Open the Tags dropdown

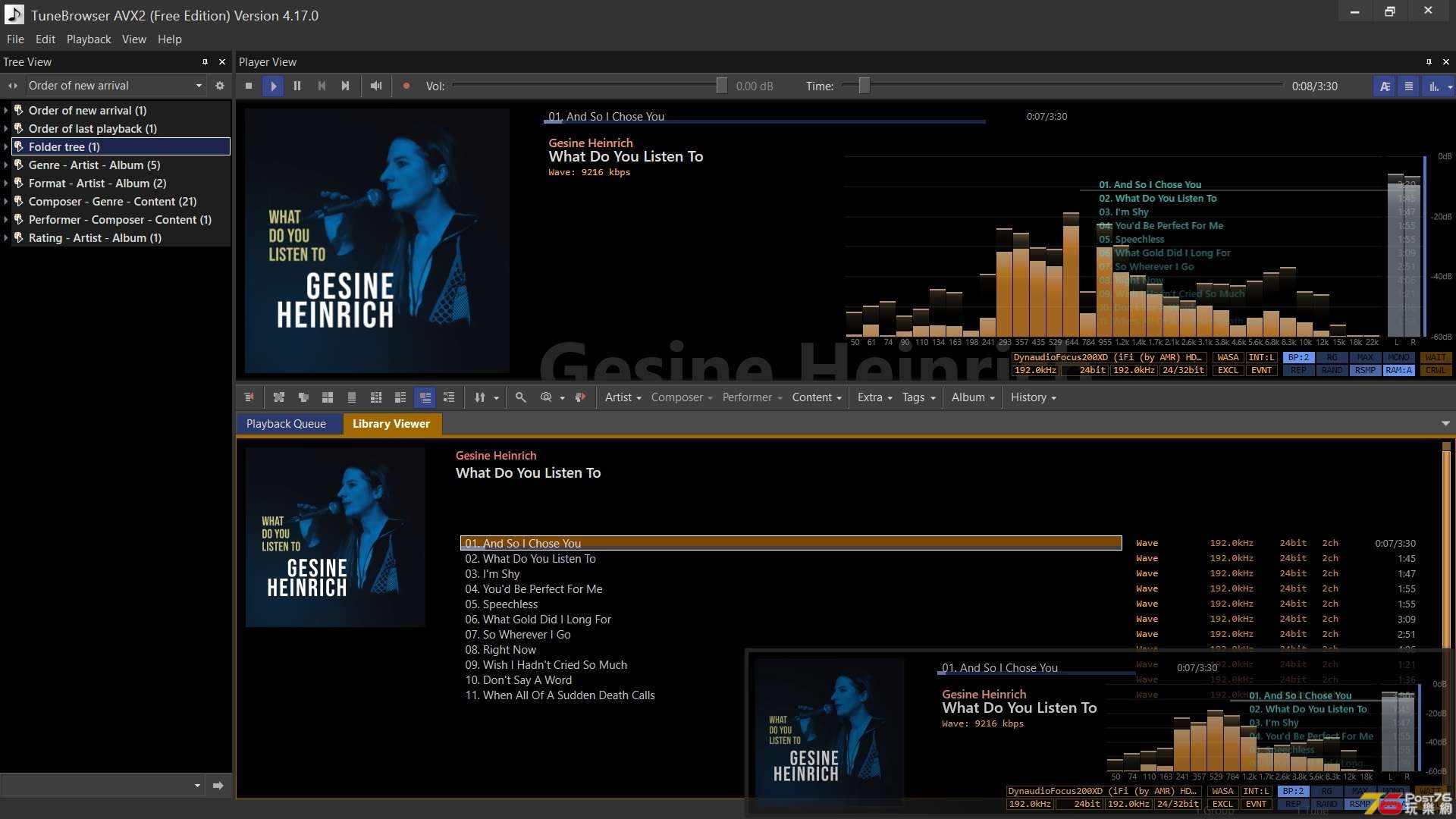click(918, 397)
